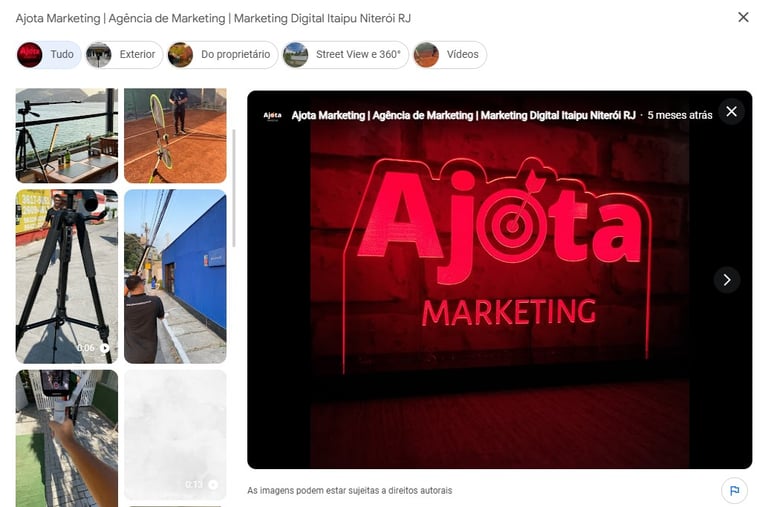Viewport: 768px width, 507px height.
Task: Close the enlarged Ajota Marketing photo
Action: (x=731, y=112)
